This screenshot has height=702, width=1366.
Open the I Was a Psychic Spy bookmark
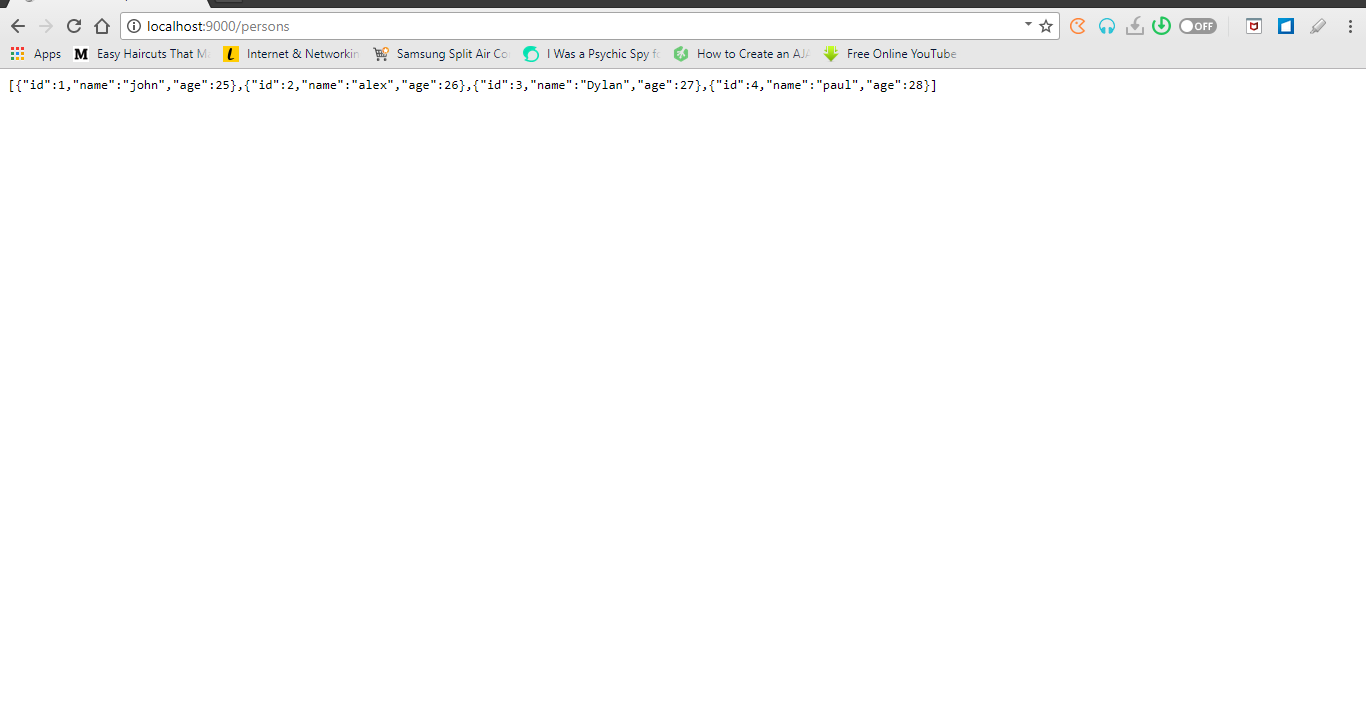591,54
